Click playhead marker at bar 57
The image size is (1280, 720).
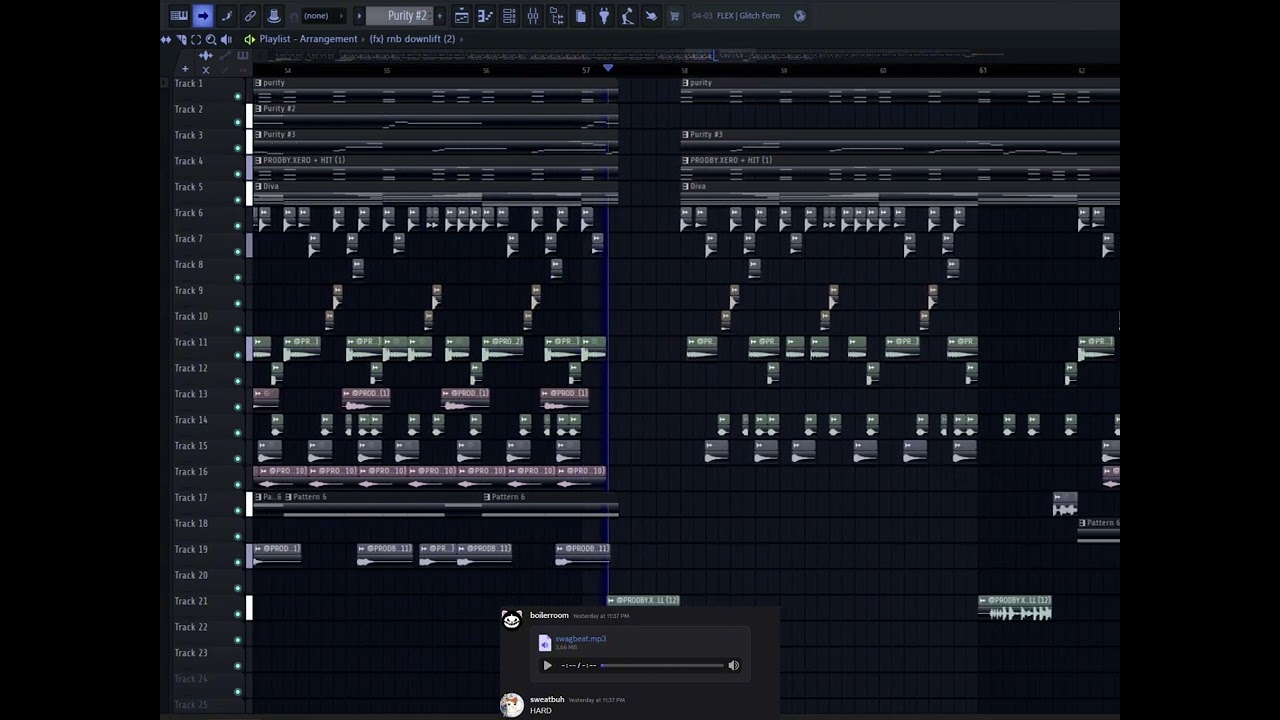click(x=608, y=68)
